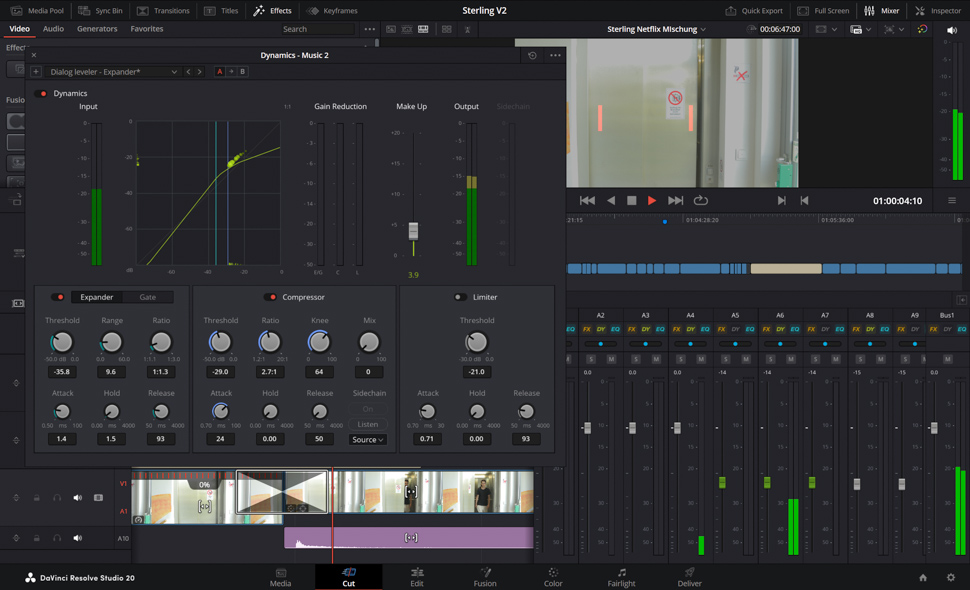Viewport: 970px width, 590px height.
Task: Click the Make Up gain fader
Action: [x=414, y=231]
